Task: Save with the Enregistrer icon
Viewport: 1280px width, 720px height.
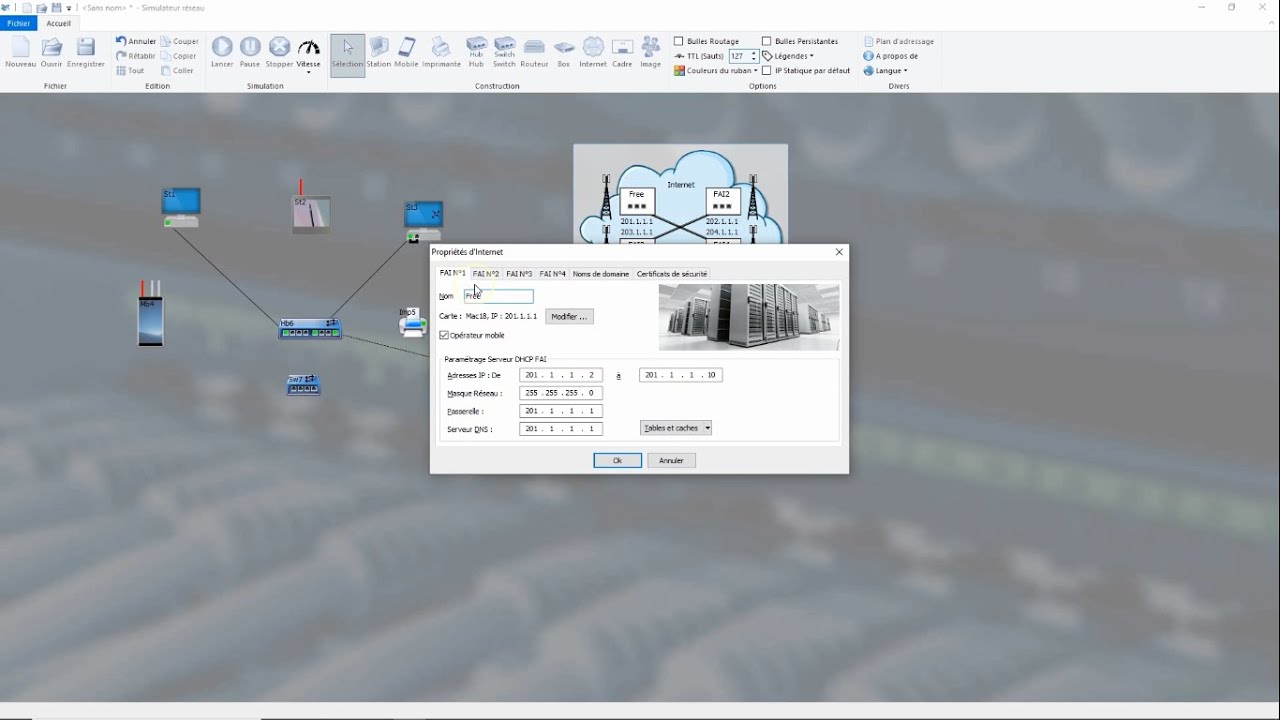Action: point(86,53)
